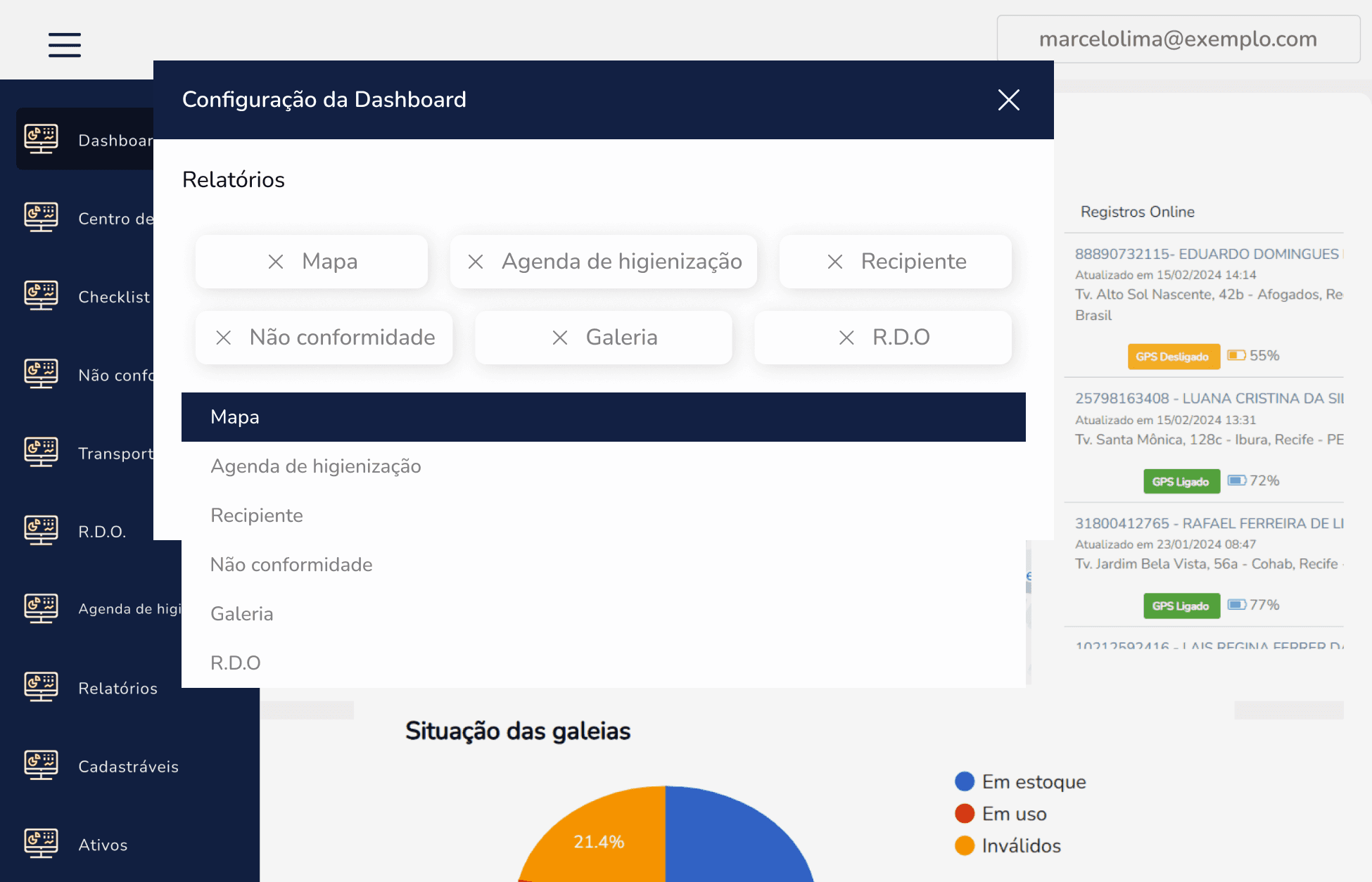Click the Transporte sidebar icon
The image size is (1372, 882).
tap(41, 453)
